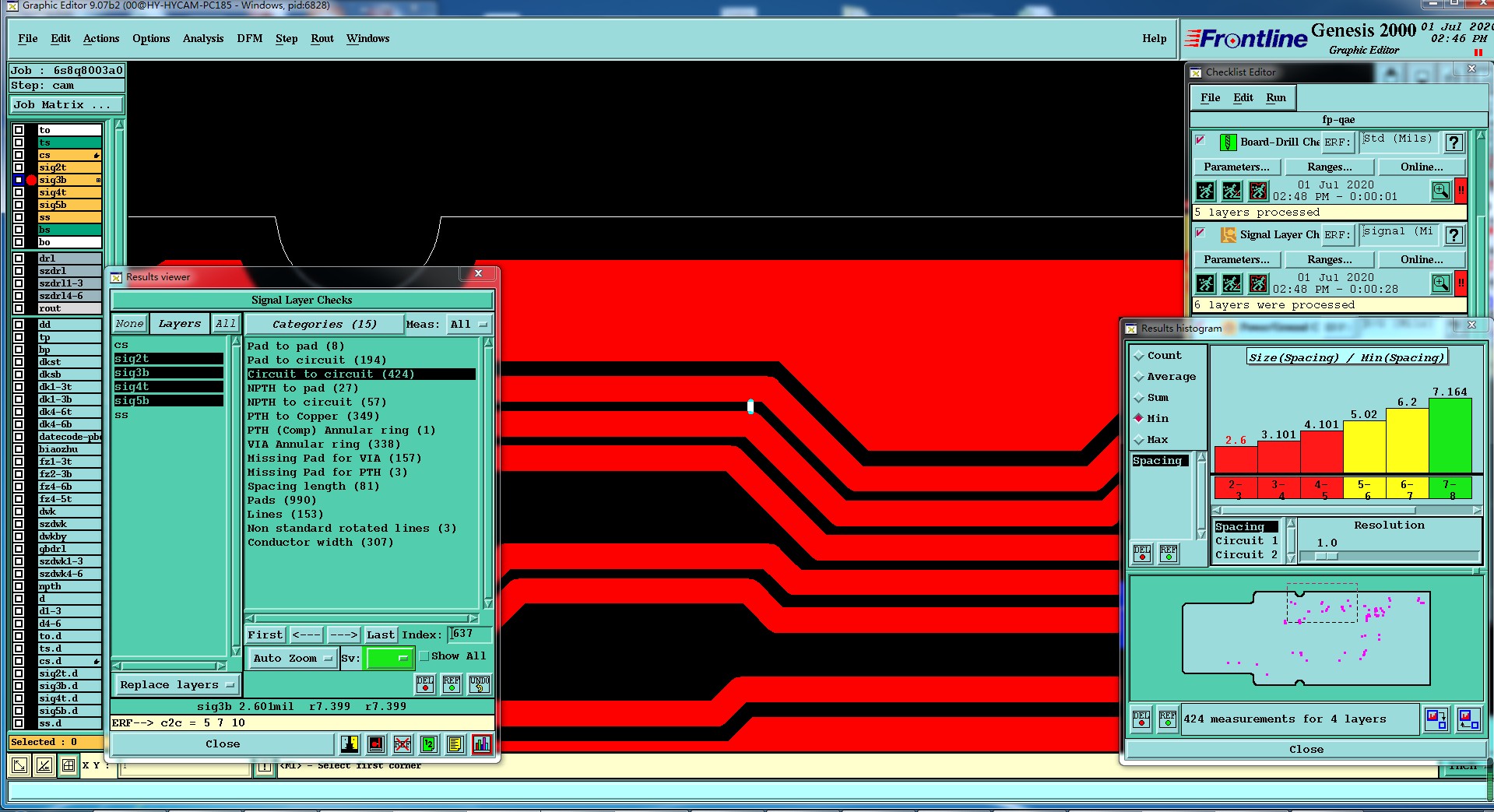Click the orange Signal Layer Checks icon
The width and height of the screenshot is (1494, 812).
1228,235
